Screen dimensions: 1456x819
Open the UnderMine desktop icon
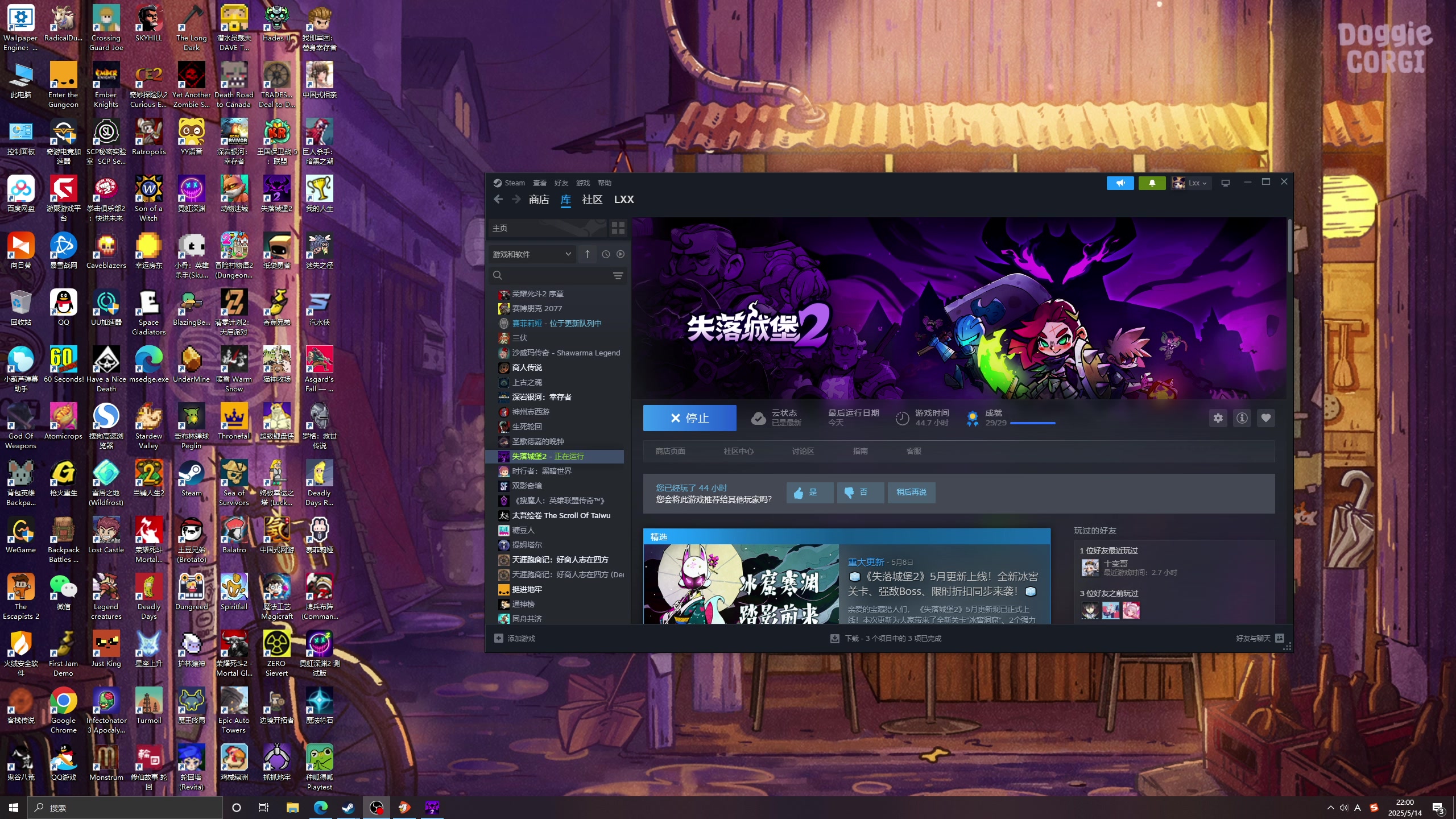tap(191, 365)
